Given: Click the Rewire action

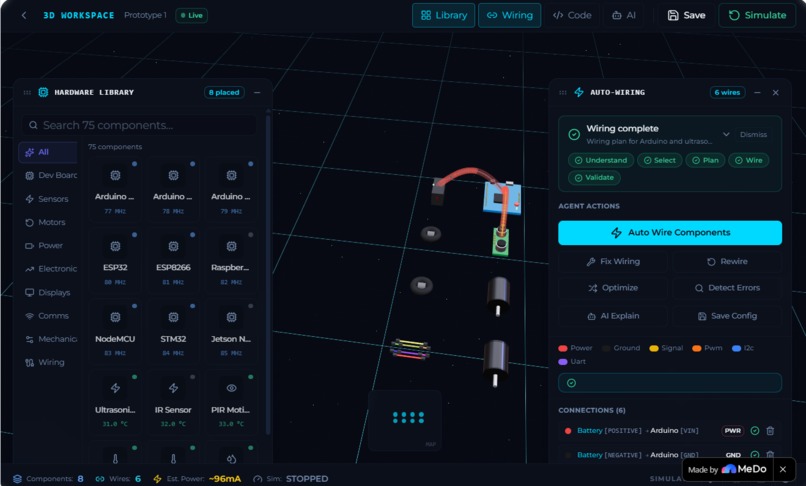Looking at the screenshot, I should point(727,262).
